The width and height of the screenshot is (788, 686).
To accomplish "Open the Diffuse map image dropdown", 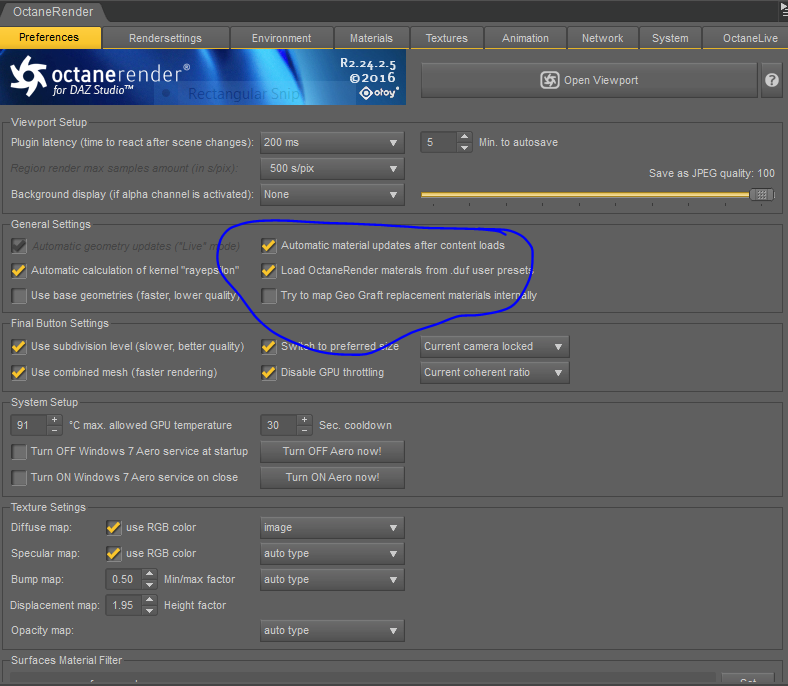I will coord(332,528).
